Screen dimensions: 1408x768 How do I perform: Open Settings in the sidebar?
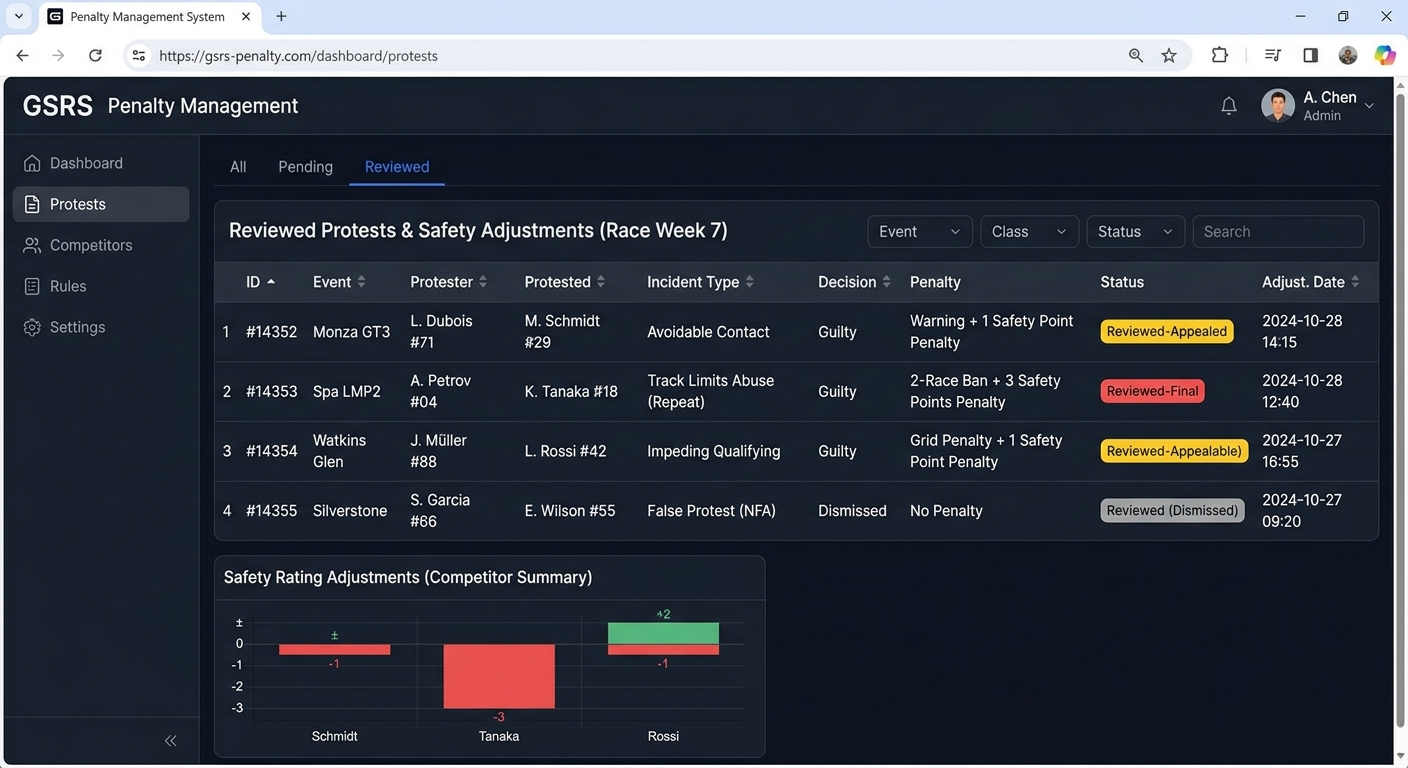point(101,327)
